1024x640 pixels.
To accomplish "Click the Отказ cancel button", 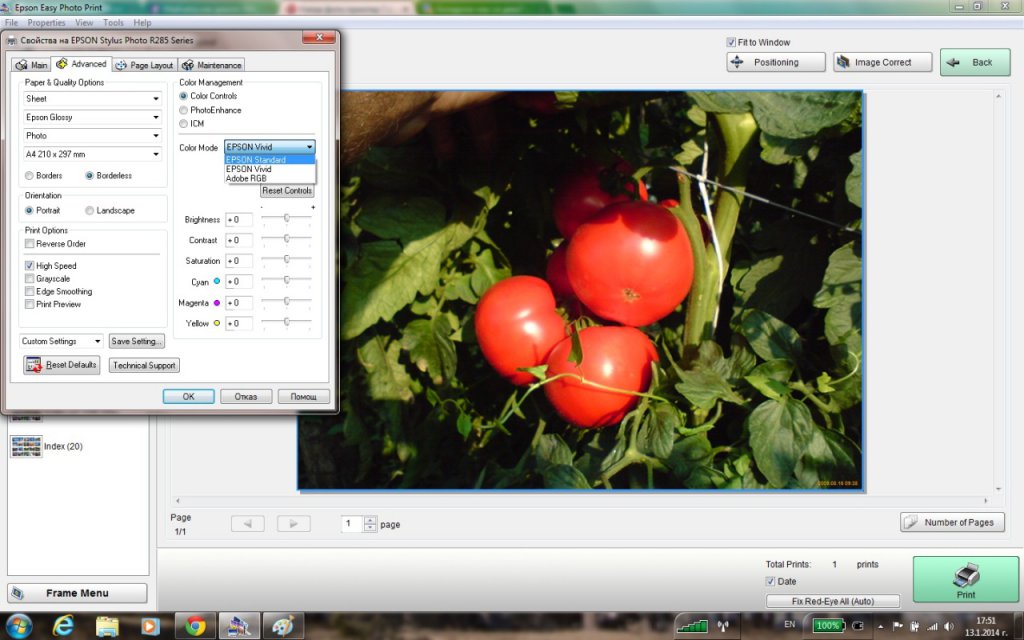I will (246, 396).
